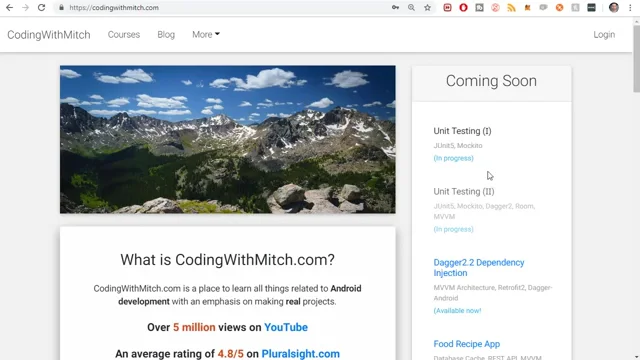The height and width of the screenshot is (360, 640).
Task: Click the mountain landscape banner image
Action: click(228, 139)
